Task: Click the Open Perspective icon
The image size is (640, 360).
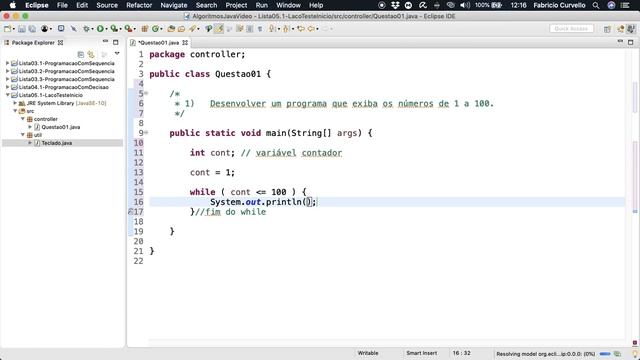Action: [x=607, y=29]
